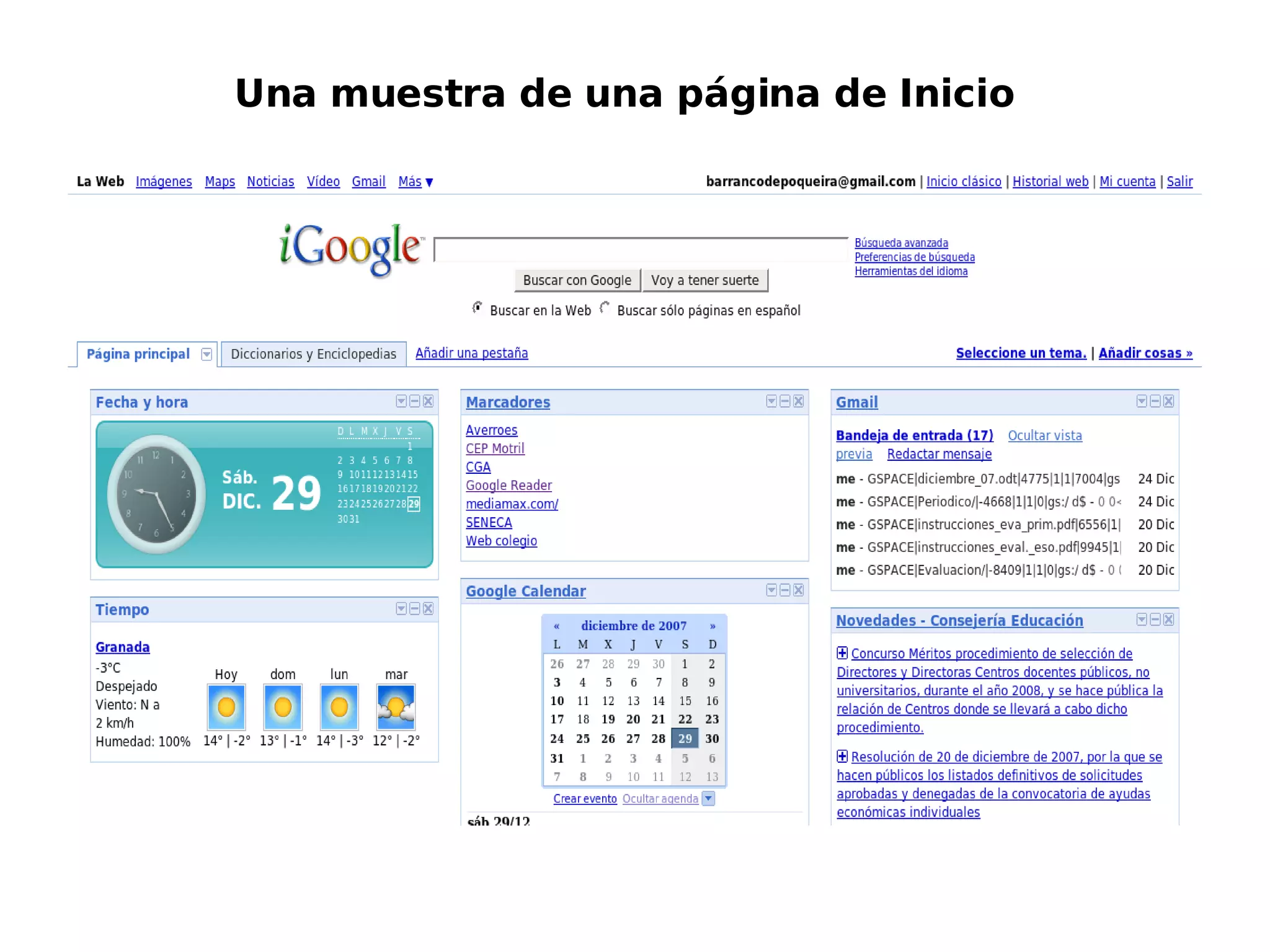Screen dimensions: 1270x952
Task: Open Maps in the top navigation
Action: pyautogui.click(x=220, y=182)
